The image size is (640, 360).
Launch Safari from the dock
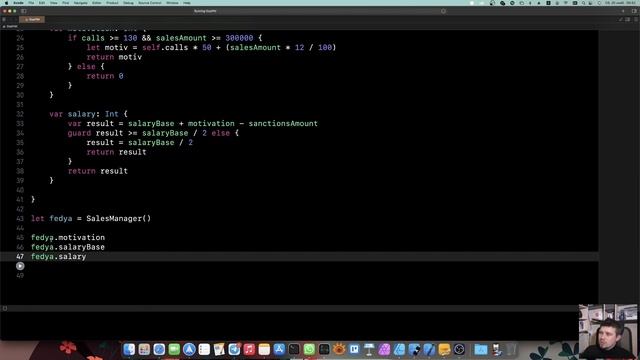click(x=159, y=349)
